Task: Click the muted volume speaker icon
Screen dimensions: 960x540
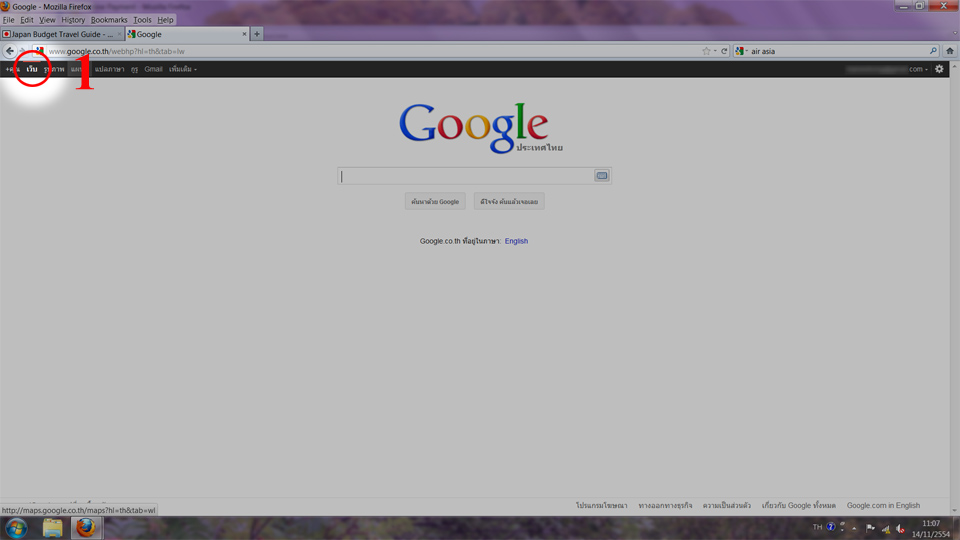Action: tap(900, 528)
